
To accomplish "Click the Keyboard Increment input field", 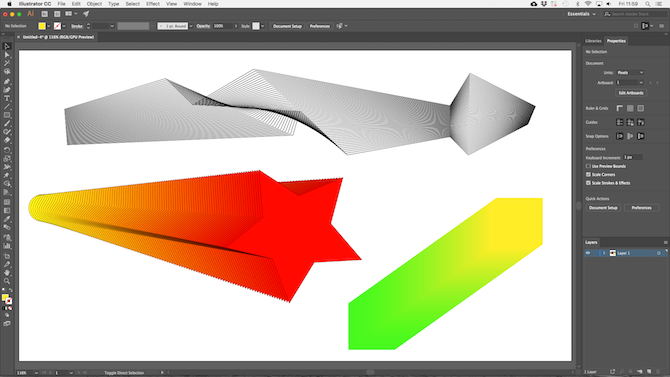I will [x=632, y=157].
